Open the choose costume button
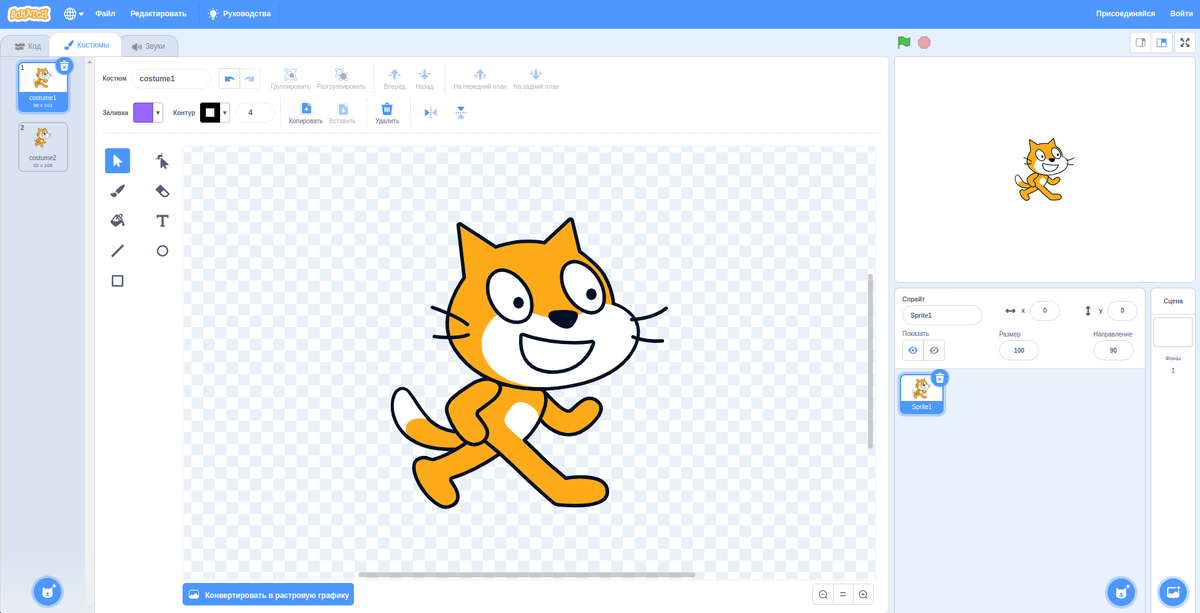The height and width of the screenshot is (613, 1200). point(47,592)
